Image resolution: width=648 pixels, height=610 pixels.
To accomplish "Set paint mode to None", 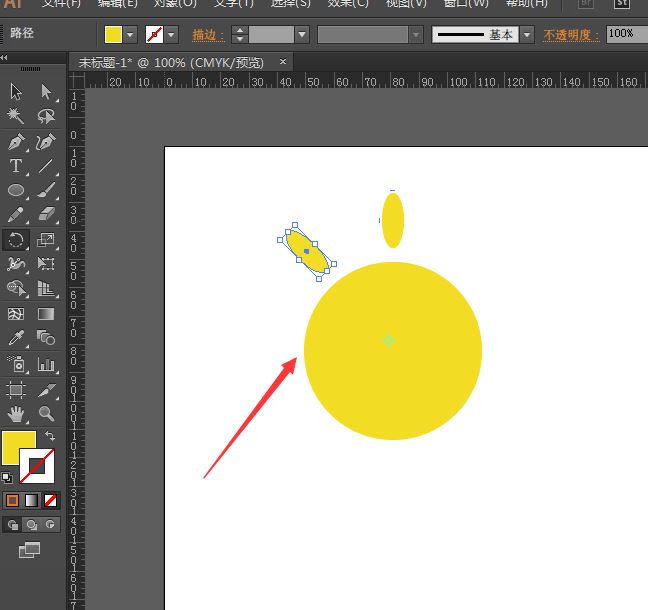I will click(x=51, y=500).
